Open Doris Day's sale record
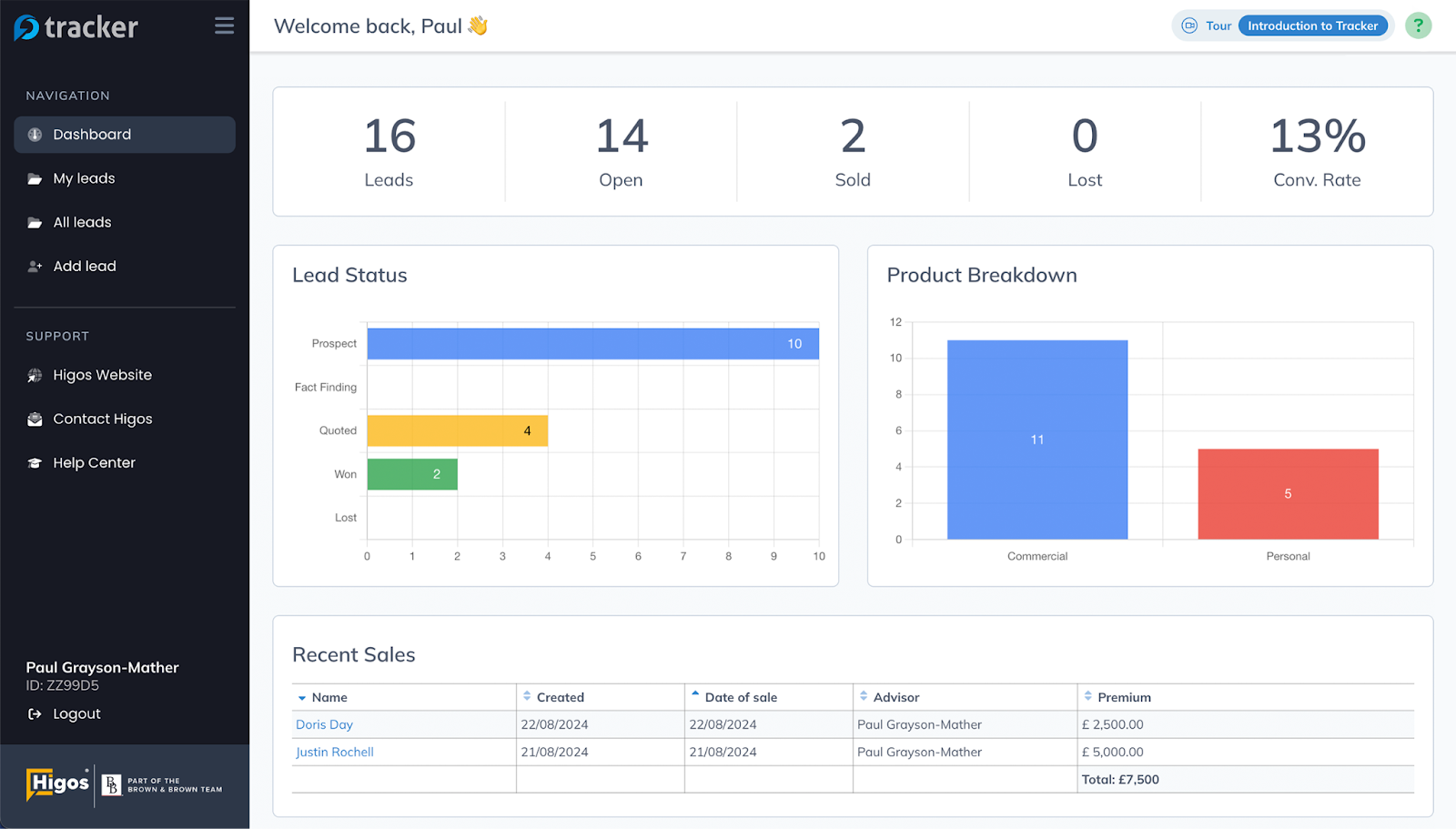1456x829 pixels. (324, 724)
